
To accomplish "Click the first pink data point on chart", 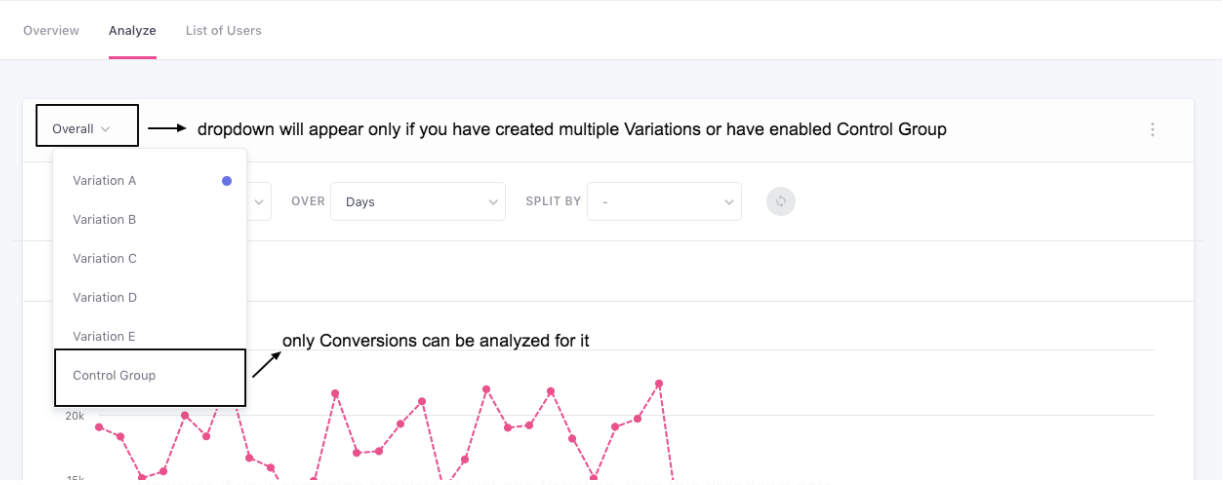I will click(x=99, y=427).
